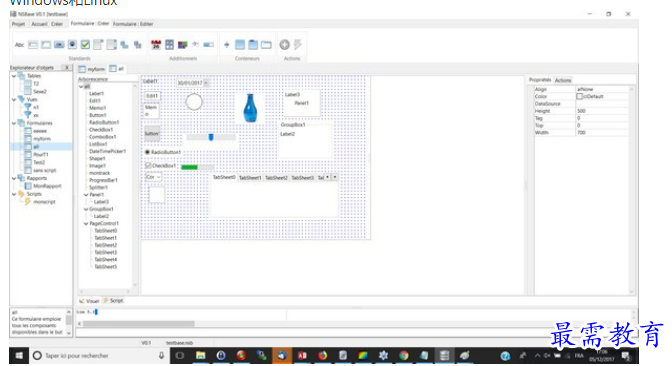The width and height of the screenshot is (672, 366).
Task: Collapse the Scripts tree node
Action: (14, 194)
